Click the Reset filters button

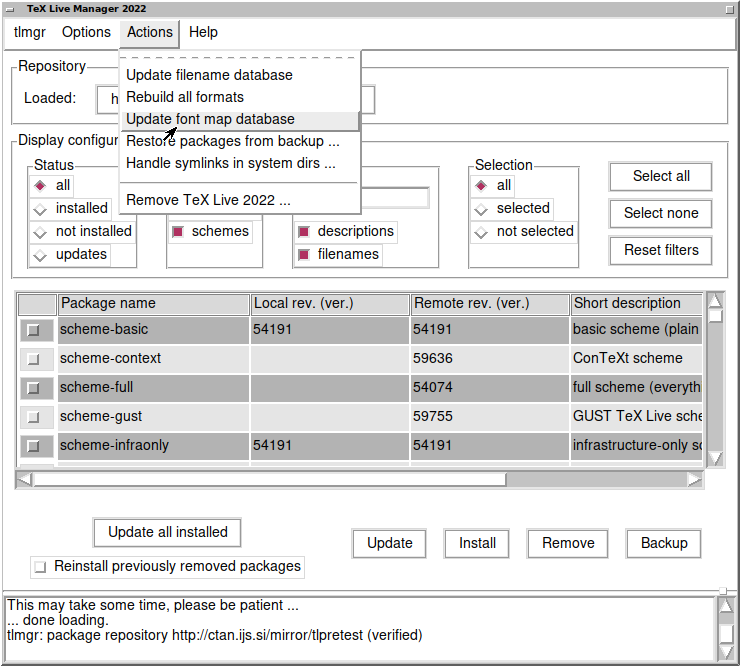click(661, 250)
